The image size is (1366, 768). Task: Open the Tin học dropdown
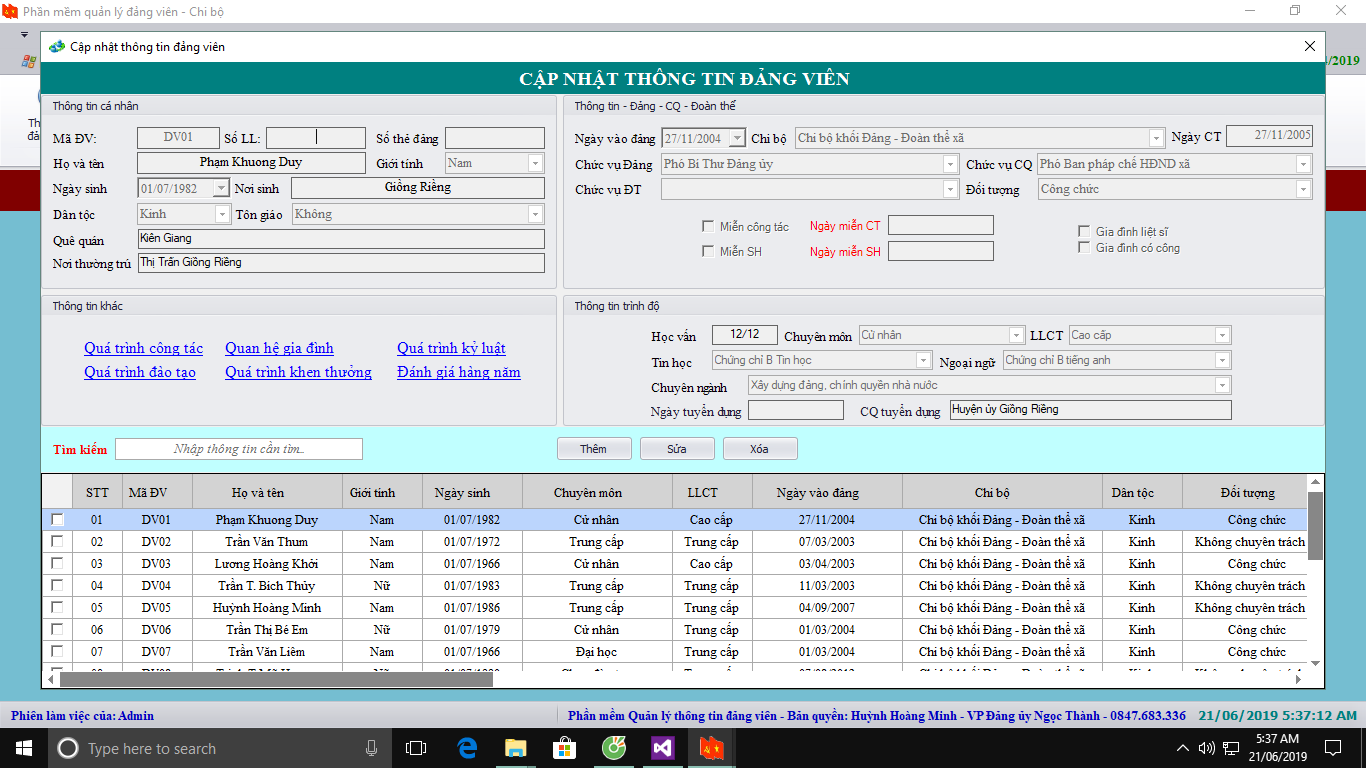coord(924,360)
